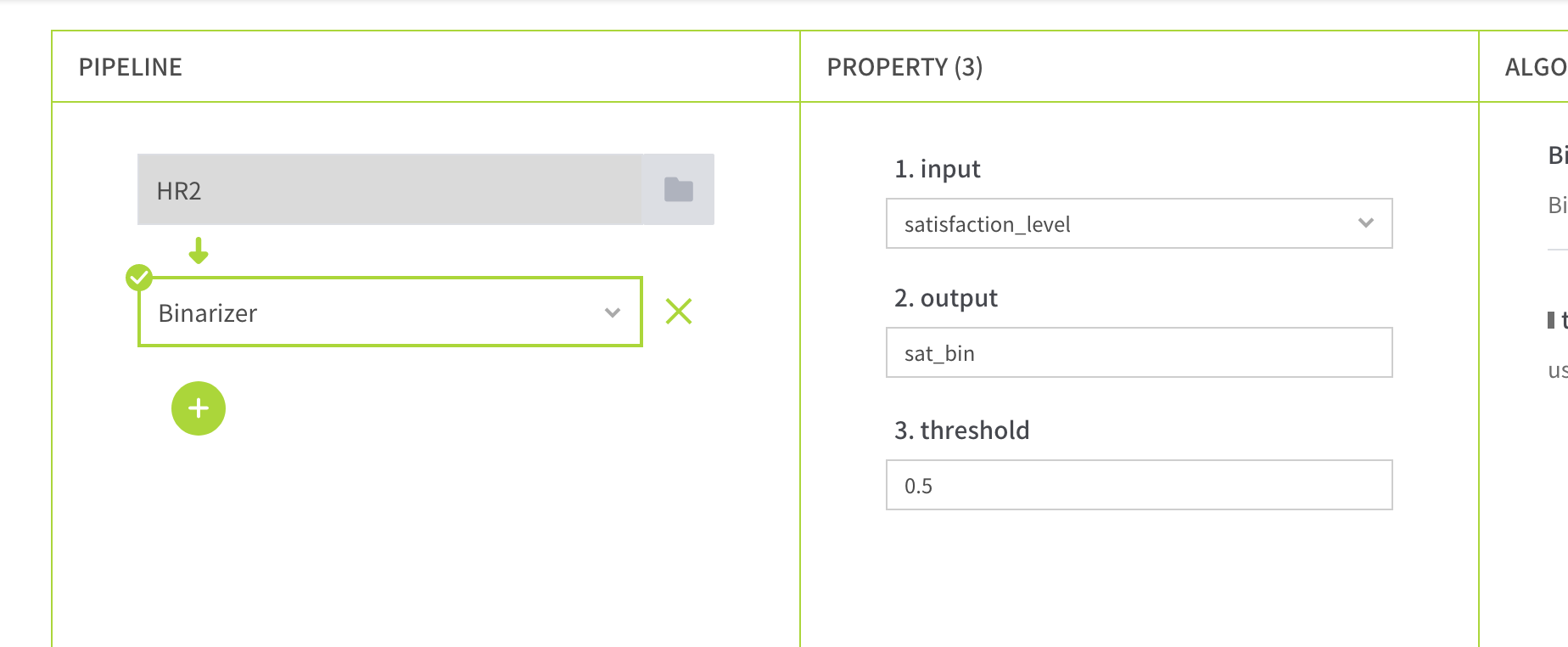Open the input dropdown showing satisfaction_level
Viewport: 1568px width, 647px height.
click(x=1139, y=223)
